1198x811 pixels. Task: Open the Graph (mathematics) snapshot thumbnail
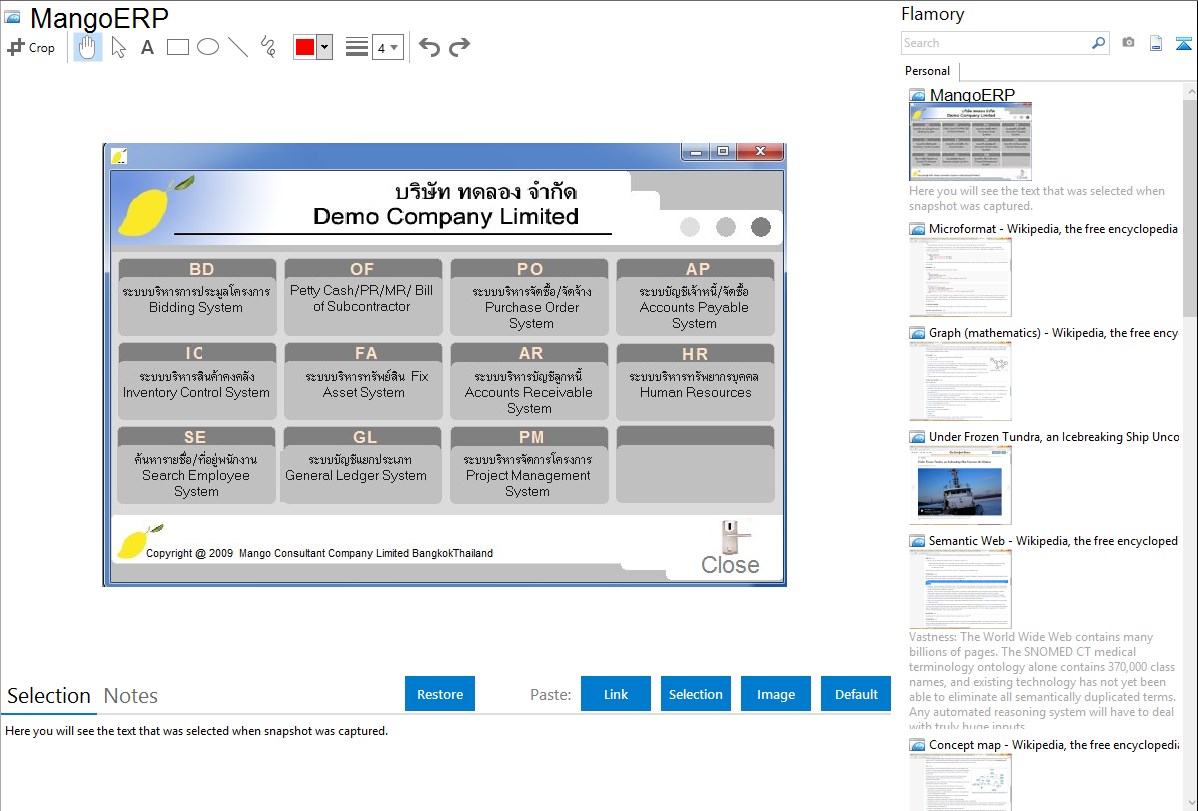point(960,381)
